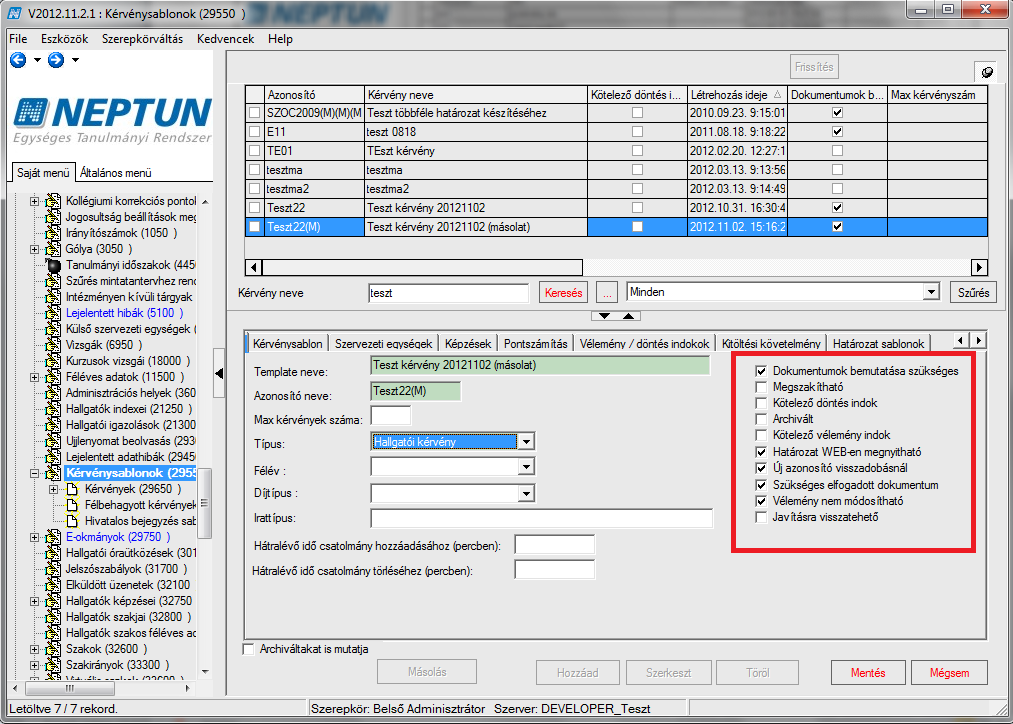
Task: Click icon beside Elküldött üzenetek (32100)
Action: pyautogui.click(x=54, y=585)
